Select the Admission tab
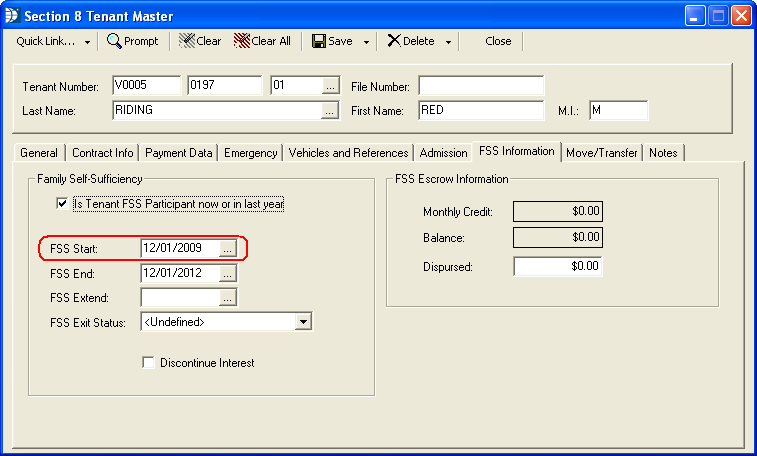This screenshot has width=757, height=456. 443,153
